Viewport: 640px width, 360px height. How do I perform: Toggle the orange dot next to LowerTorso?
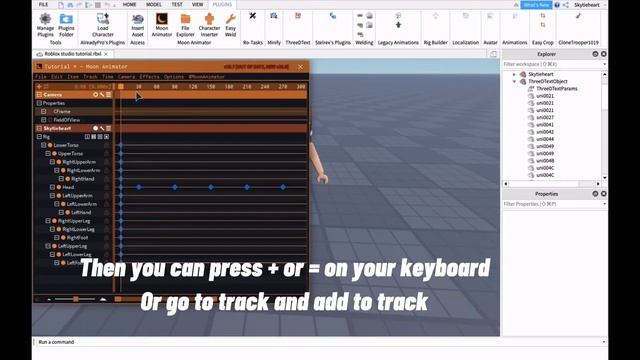coord(50,145)
